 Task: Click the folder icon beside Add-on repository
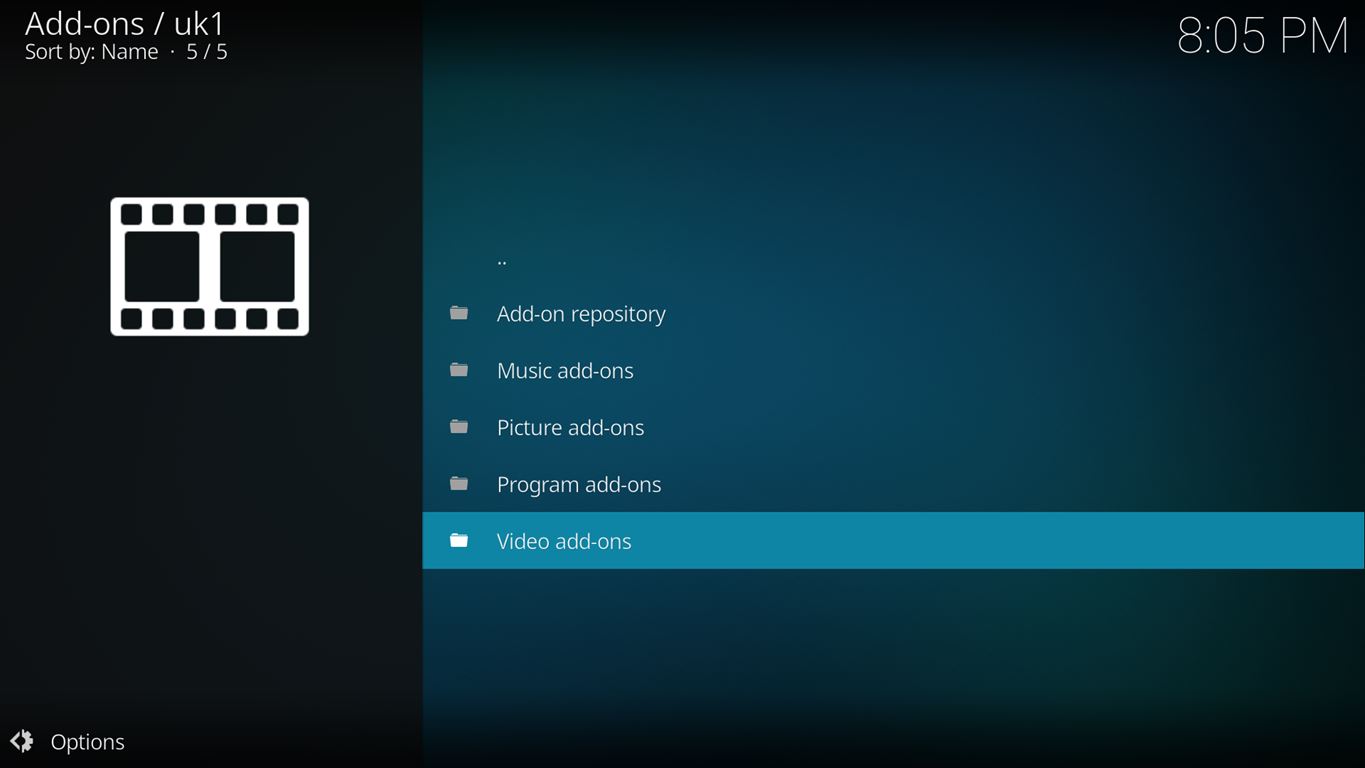(x=459, y=313)
